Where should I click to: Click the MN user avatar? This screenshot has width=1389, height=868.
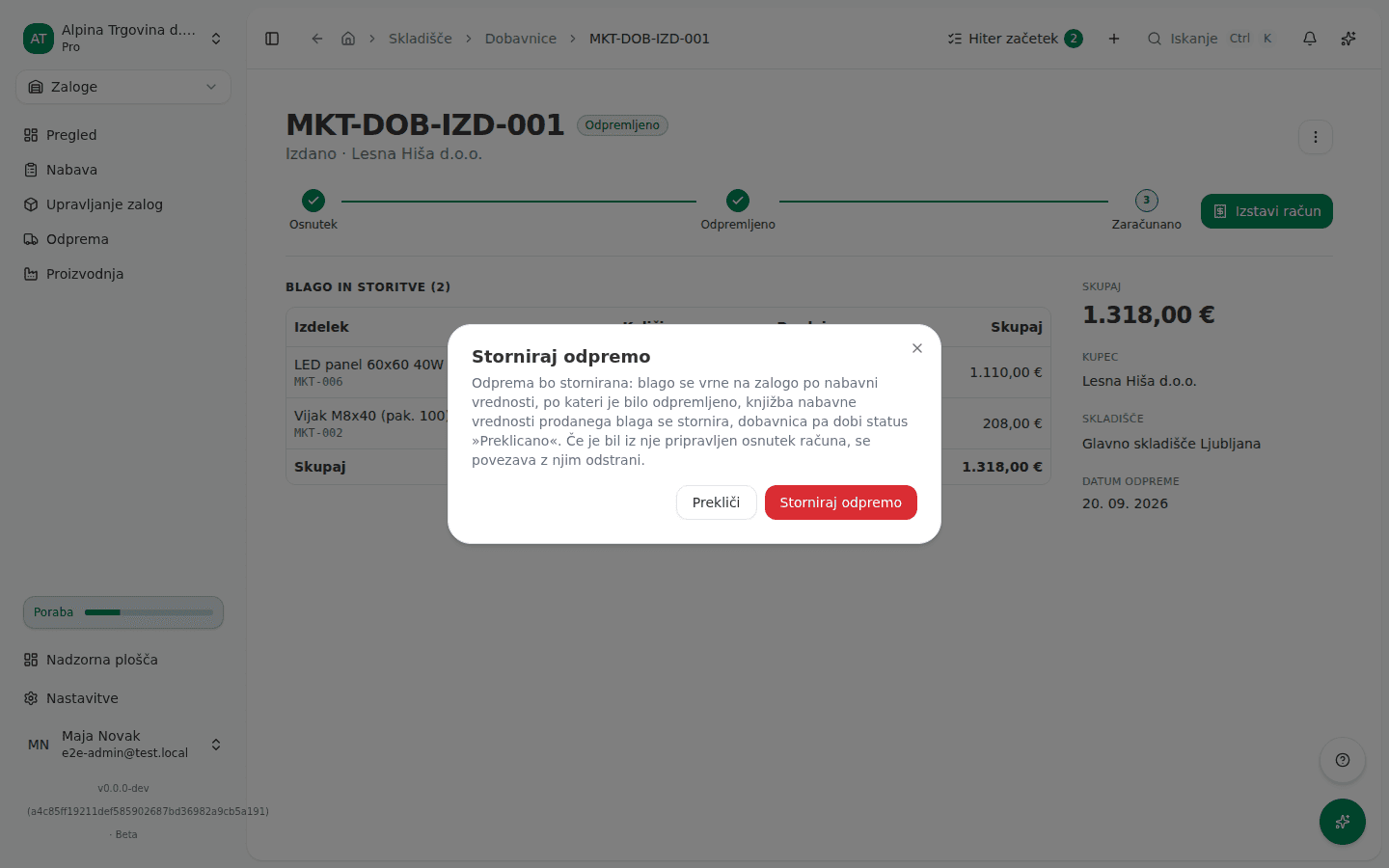pos(39,745)
